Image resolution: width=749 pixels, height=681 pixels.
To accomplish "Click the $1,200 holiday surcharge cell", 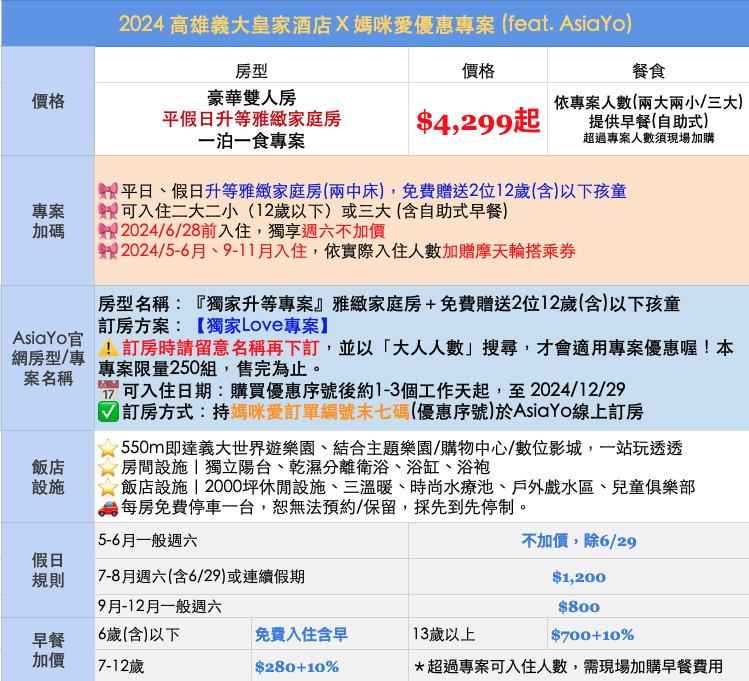I will click(x=578, y=577).
